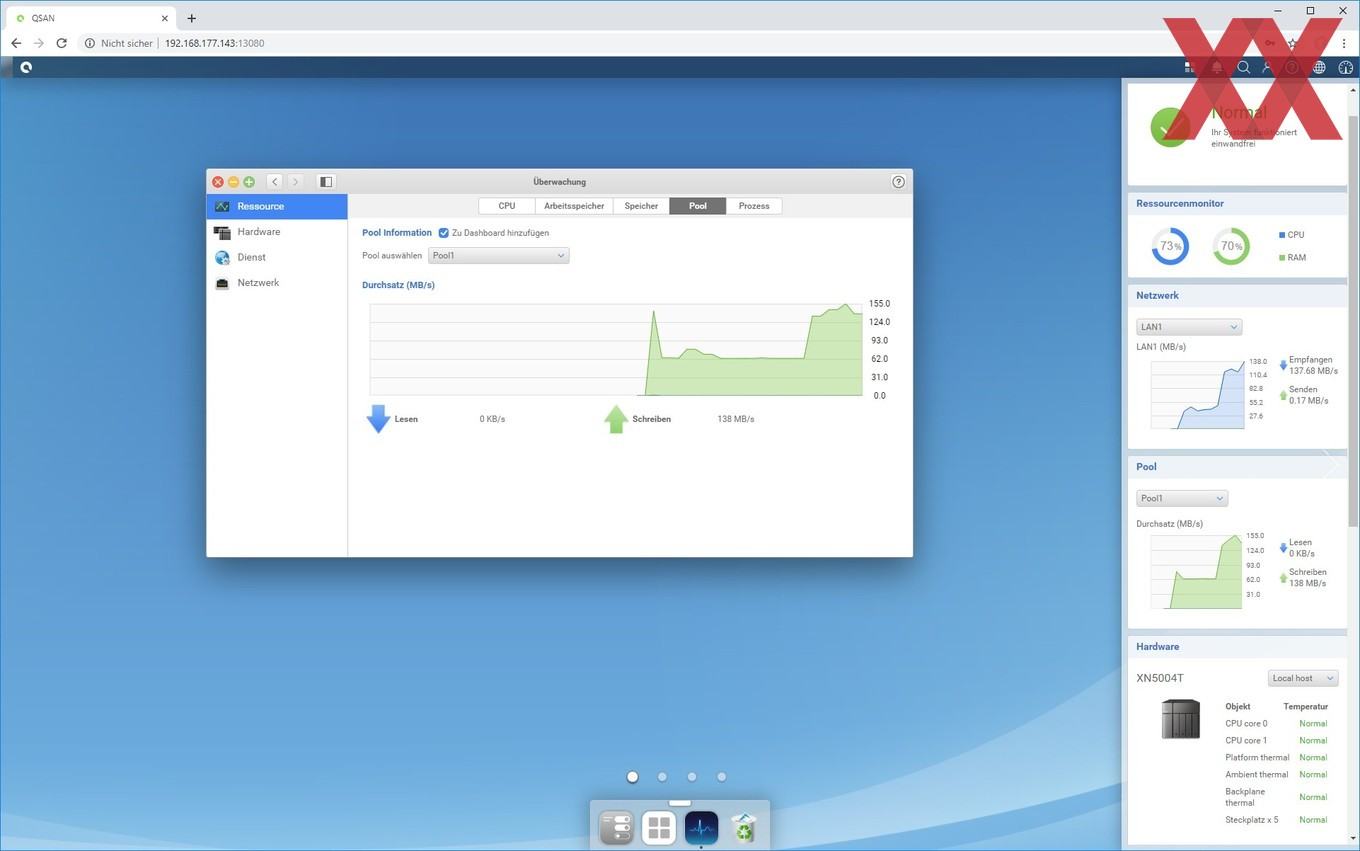Switch to the Prozess tab
The height and width of the screenshot is (851, 1360).
(x=754, y=206)
